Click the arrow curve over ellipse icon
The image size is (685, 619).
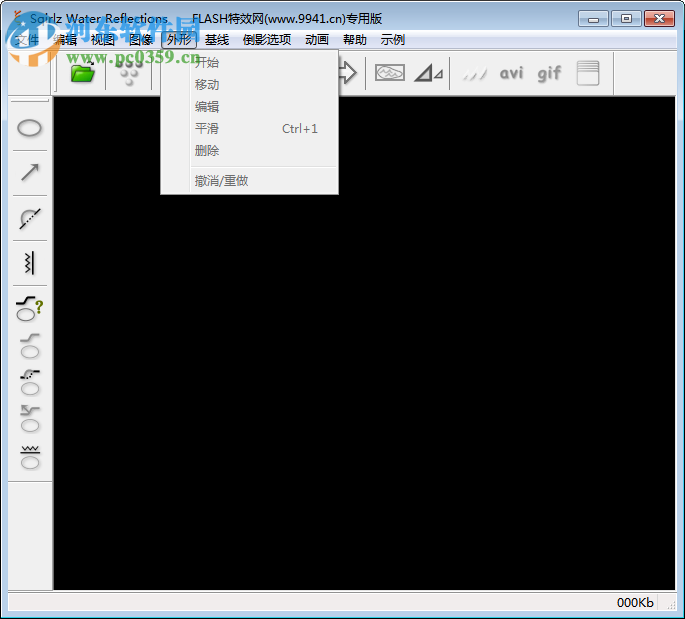pos(30,418)
